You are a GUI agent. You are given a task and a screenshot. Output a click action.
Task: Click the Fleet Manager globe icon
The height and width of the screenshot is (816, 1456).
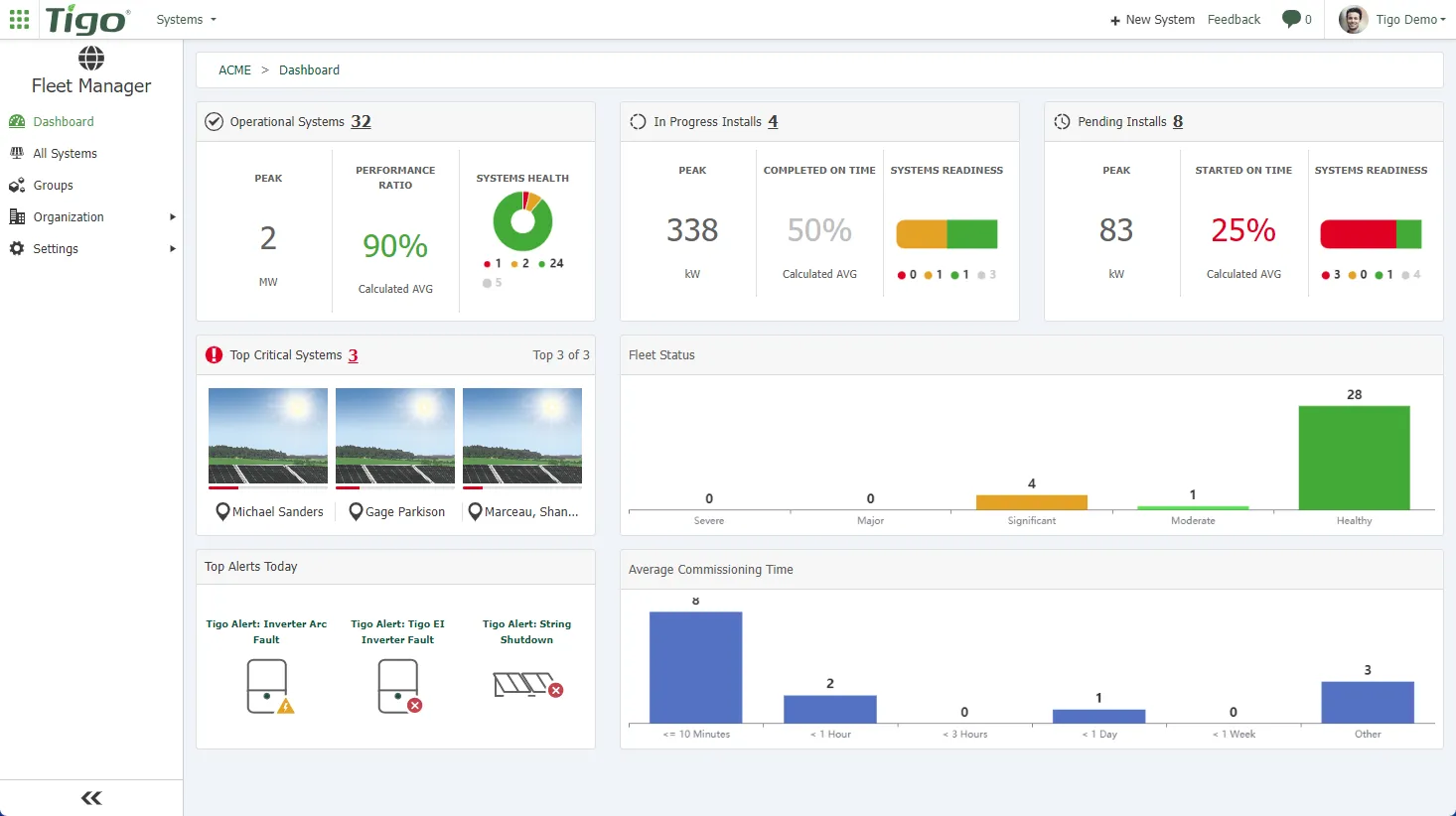[x=90, y=57]
